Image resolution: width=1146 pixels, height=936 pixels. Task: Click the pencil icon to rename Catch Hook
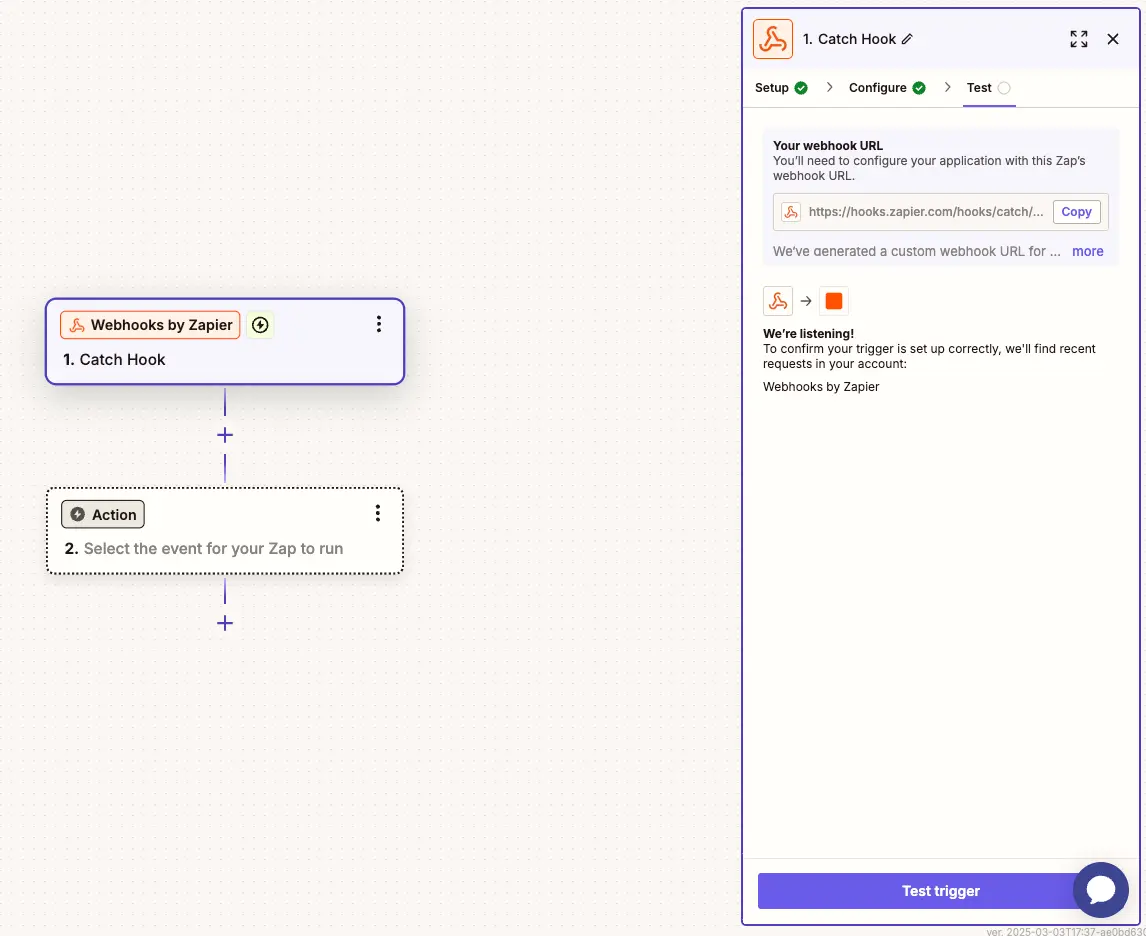907,39
